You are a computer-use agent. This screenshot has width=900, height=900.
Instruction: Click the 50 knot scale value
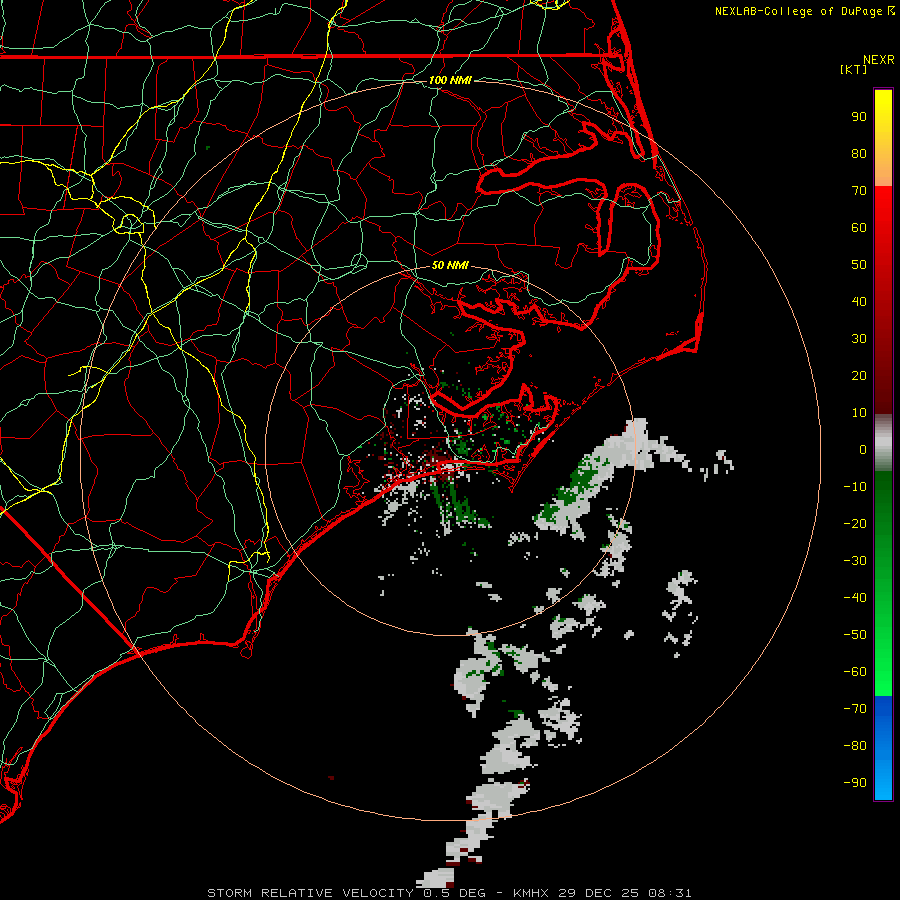pos(859,265)
